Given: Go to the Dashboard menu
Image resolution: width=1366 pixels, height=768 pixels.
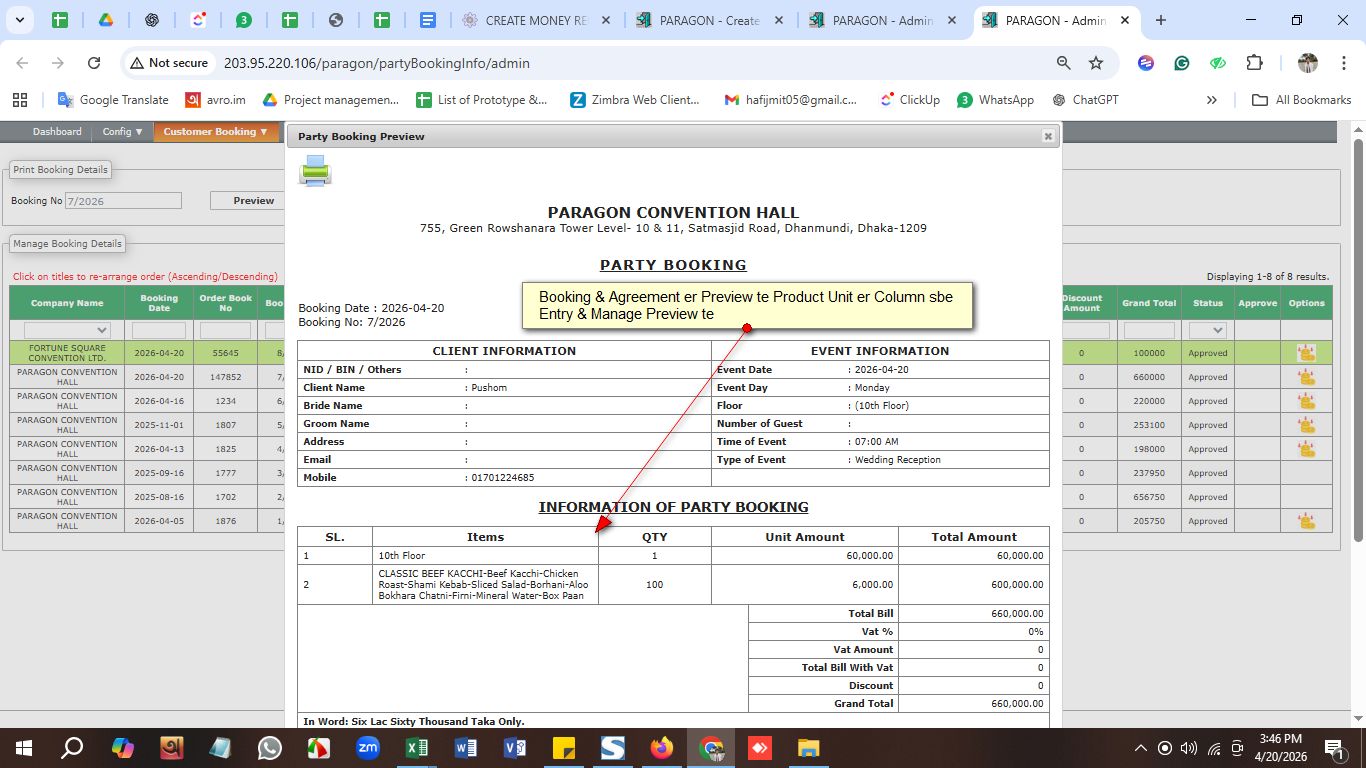Looking at the screenshot, I should 57,132.
